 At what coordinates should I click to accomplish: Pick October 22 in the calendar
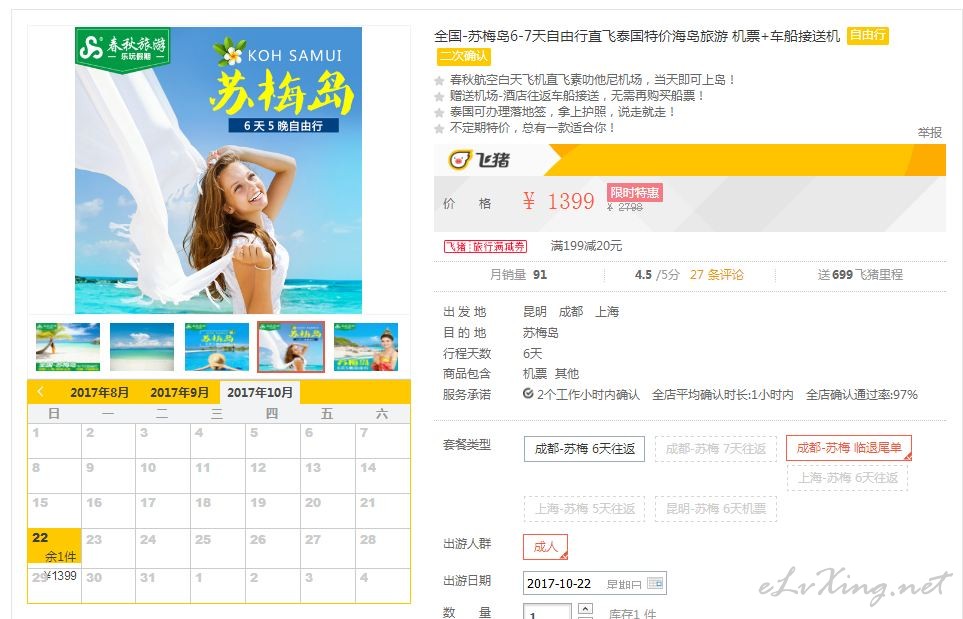tap(55, 546)
